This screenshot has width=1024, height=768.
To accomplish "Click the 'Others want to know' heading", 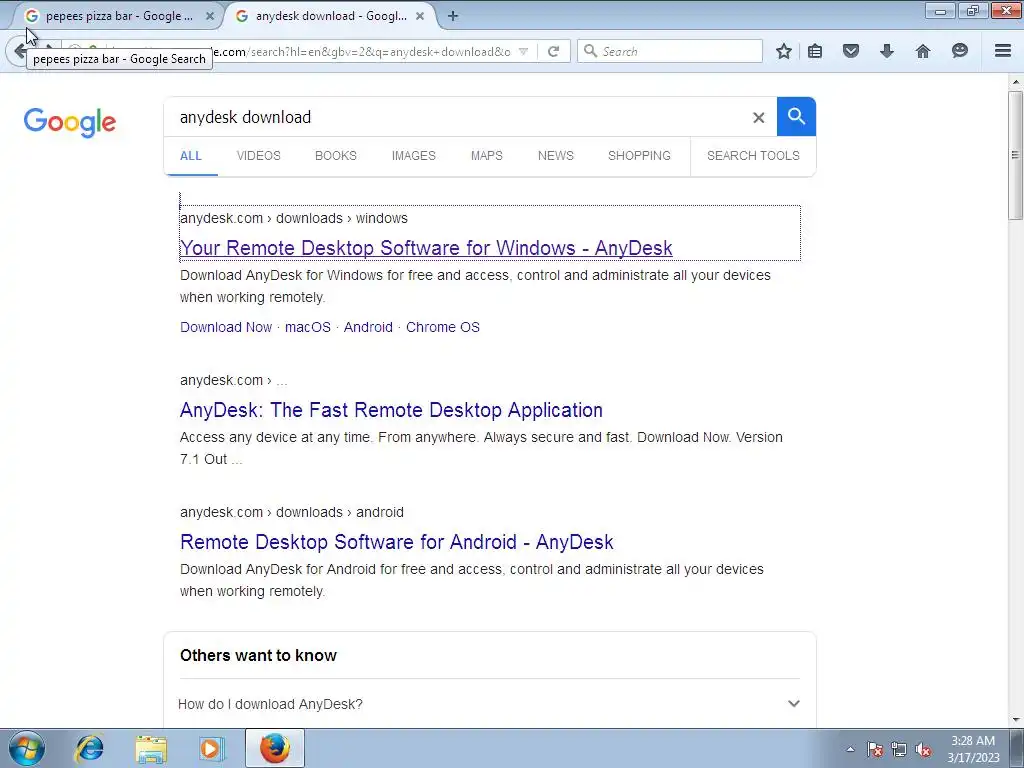I will tap(259, 655).
